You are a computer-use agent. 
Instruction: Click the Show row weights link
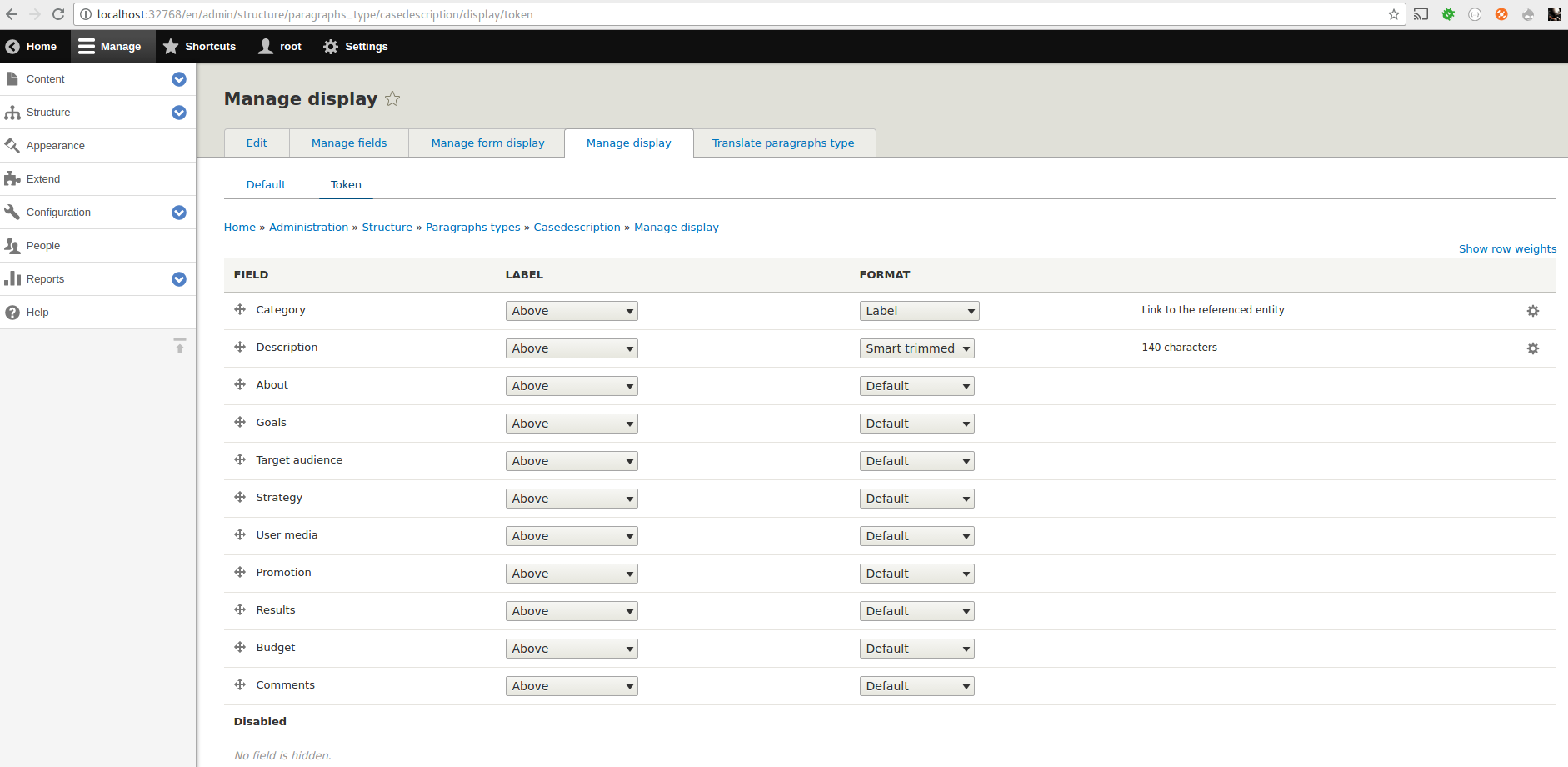coord(1507,248)
